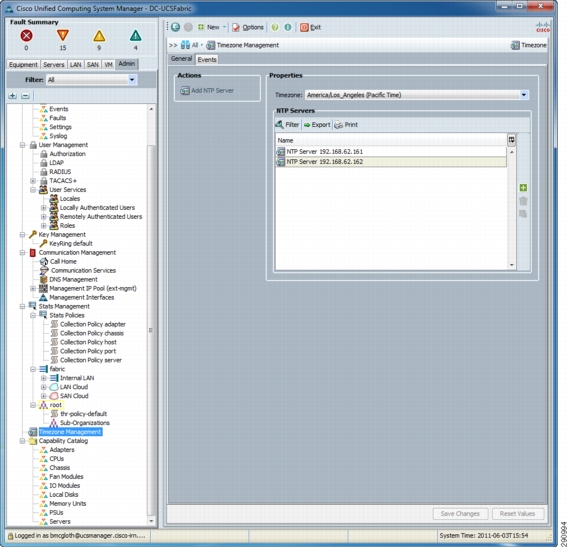Click navigation tree scrollbar down arrow

click(151, 521)
